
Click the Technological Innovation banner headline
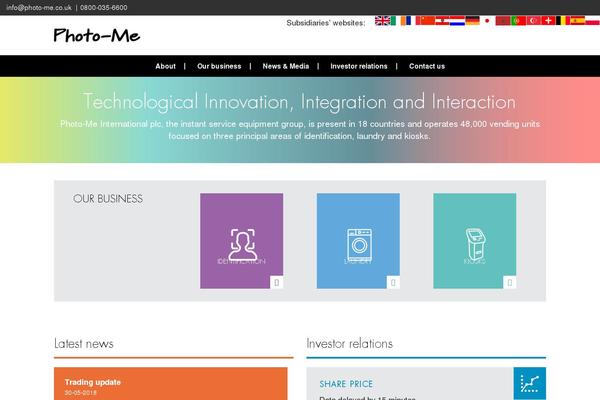pyautogui.click(x=300, y=102)
